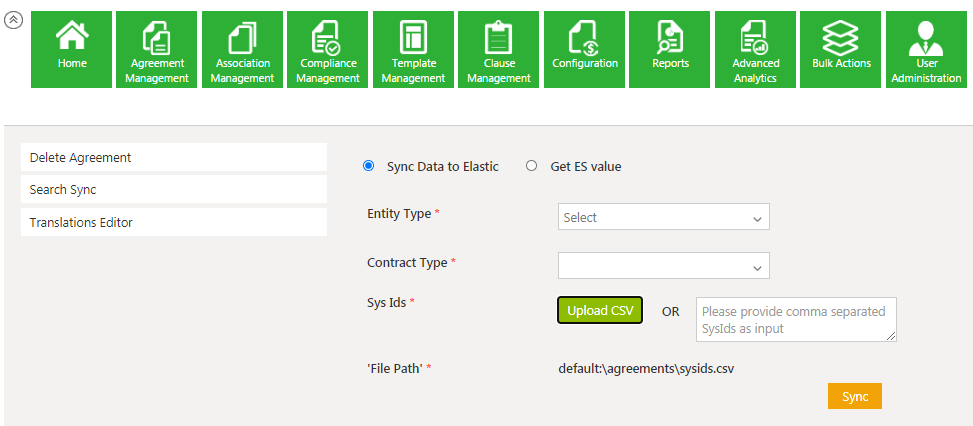Select Delete Agreement in the side menu

[173, 157]
